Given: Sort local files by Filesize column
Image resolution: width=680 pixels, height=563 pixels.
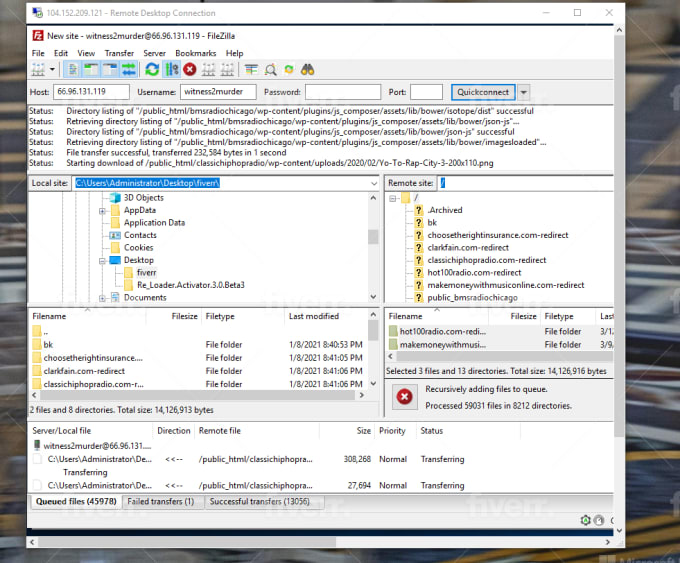Looking at the screenshot, I should [x=184, y=316].
